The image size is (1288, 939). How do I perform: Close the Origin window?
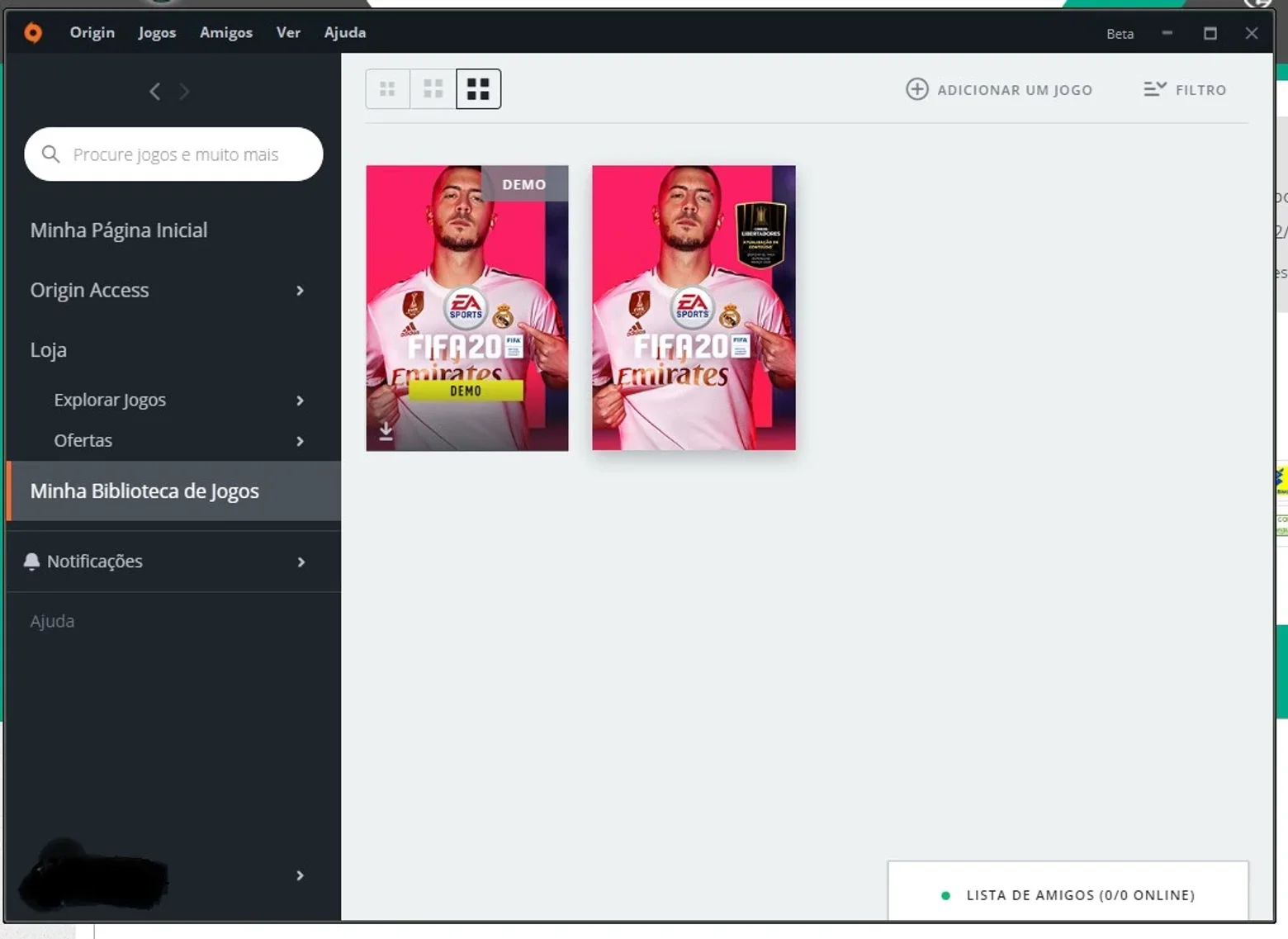tap(1252, 33)
